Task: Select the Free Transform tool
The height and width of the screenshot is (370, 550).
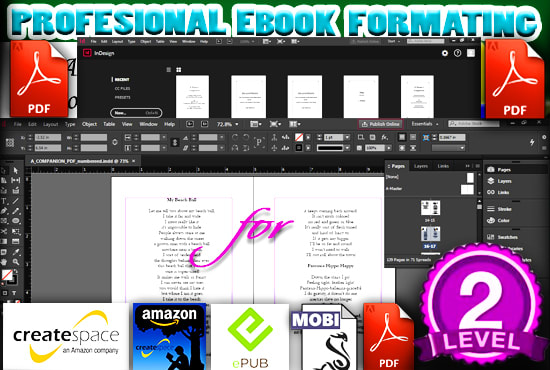Action: tap(15, 231)
